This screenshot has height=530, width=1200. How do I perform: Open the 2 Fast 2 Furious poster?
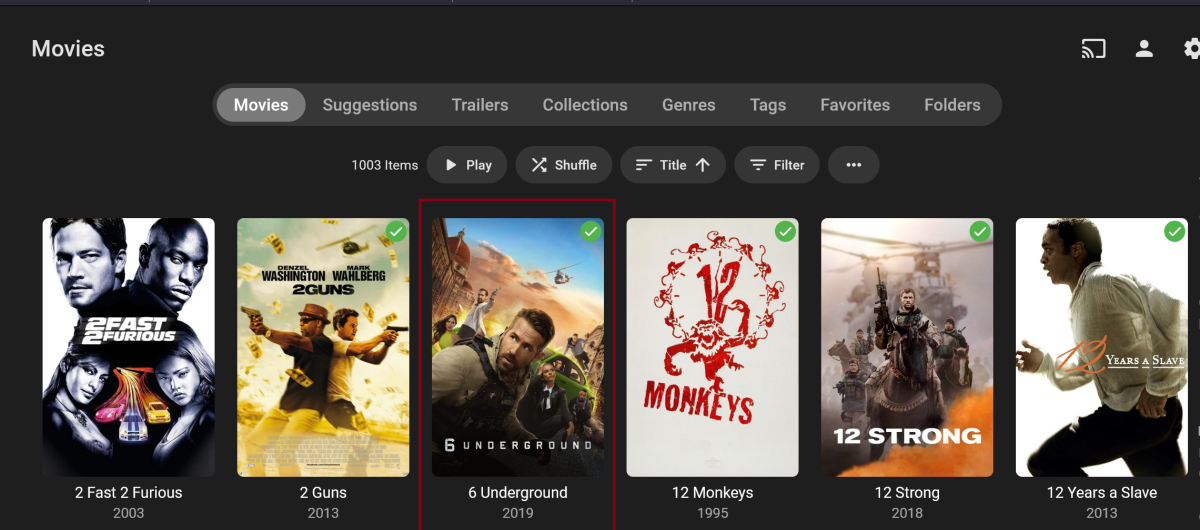(128, 347)
